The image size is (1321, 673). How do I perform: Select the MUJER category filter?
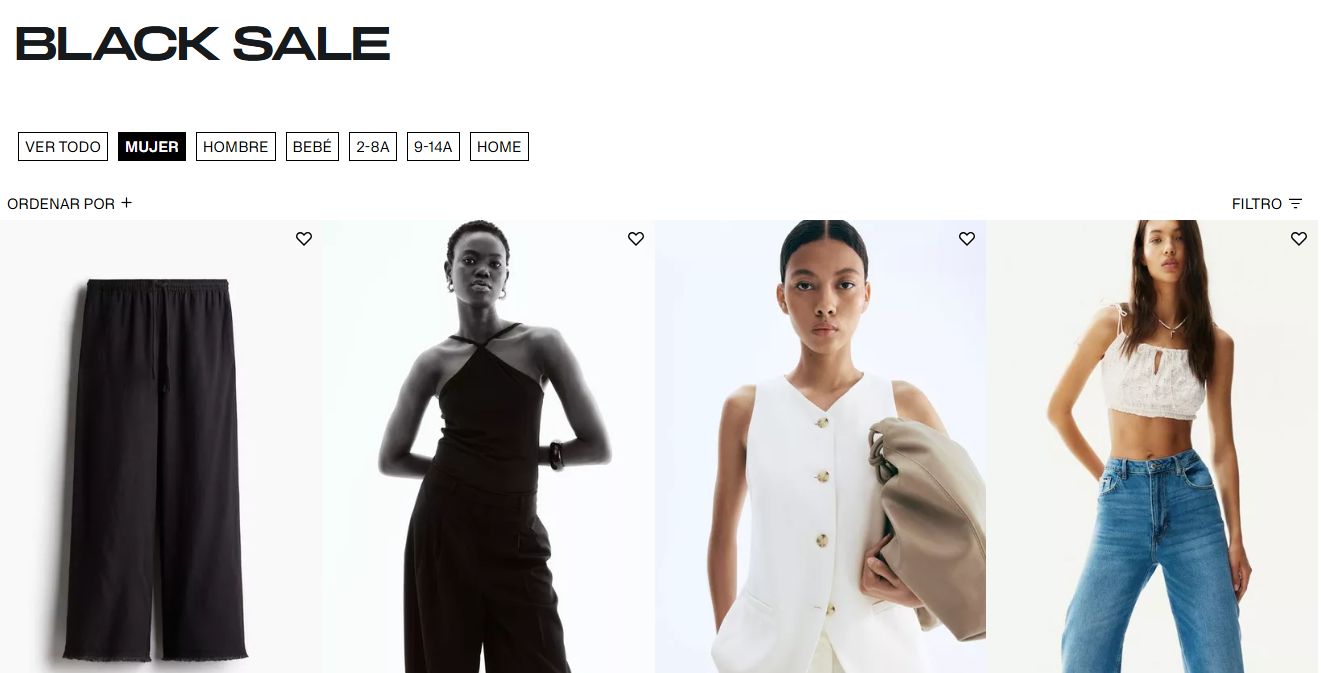tap(152, 147)
